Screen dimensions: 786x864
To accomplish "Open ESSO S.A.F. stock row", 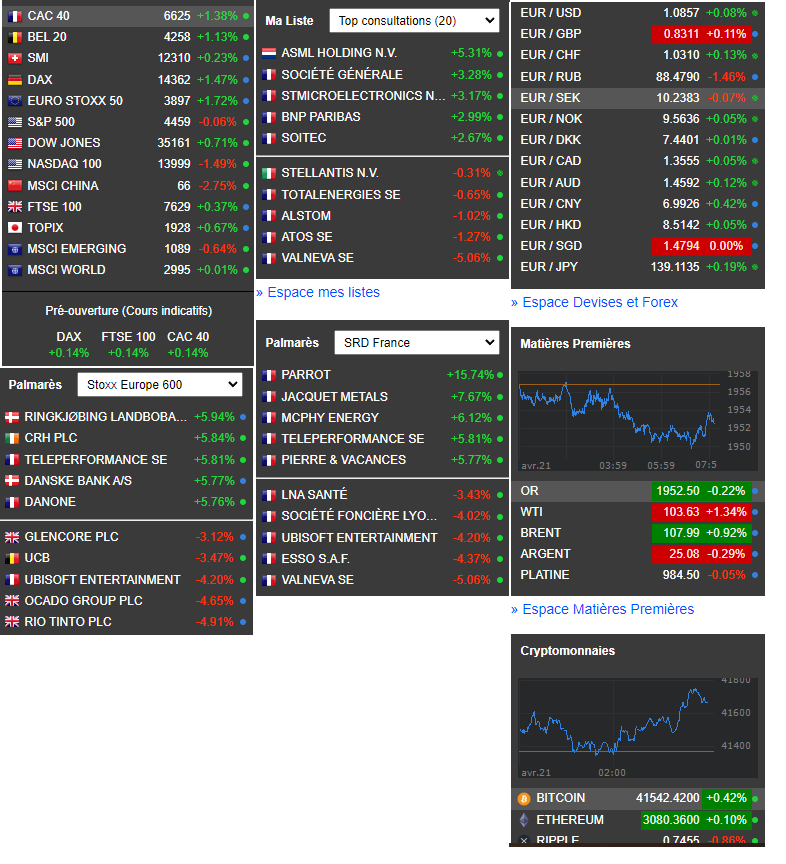I will (383, 559).
